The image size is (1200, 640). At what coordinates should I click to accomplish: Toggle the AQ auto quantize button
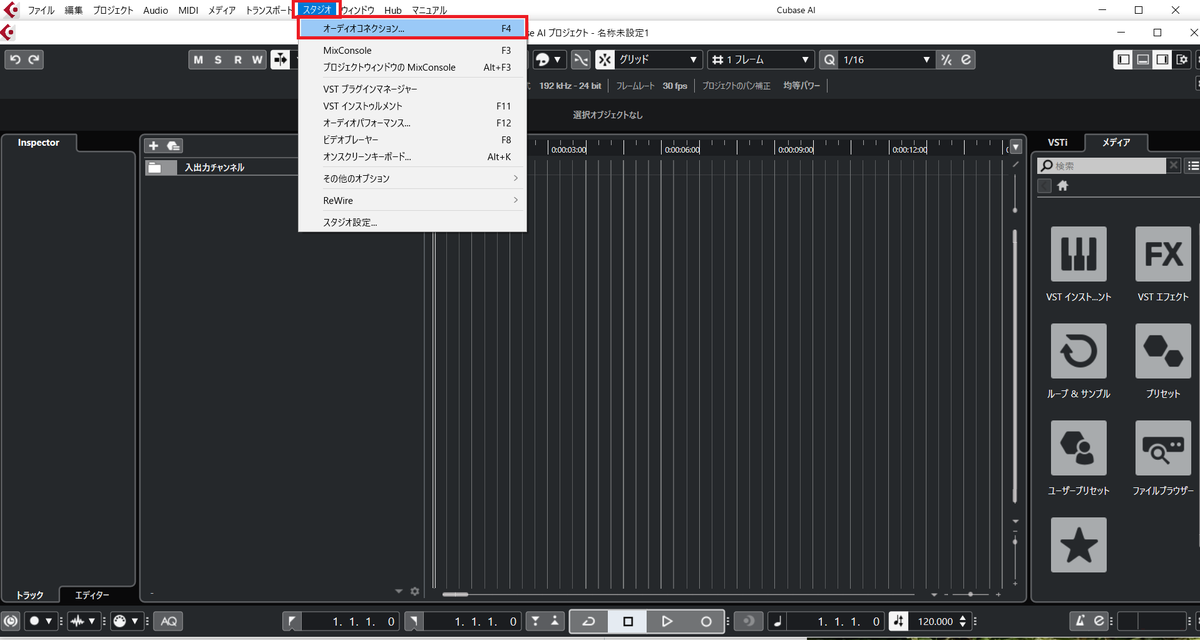tap(167, 621)
